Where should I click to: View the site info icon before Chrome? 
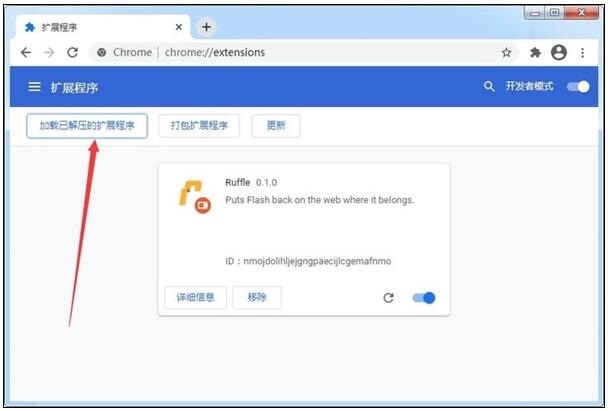(x=102, y=52)
